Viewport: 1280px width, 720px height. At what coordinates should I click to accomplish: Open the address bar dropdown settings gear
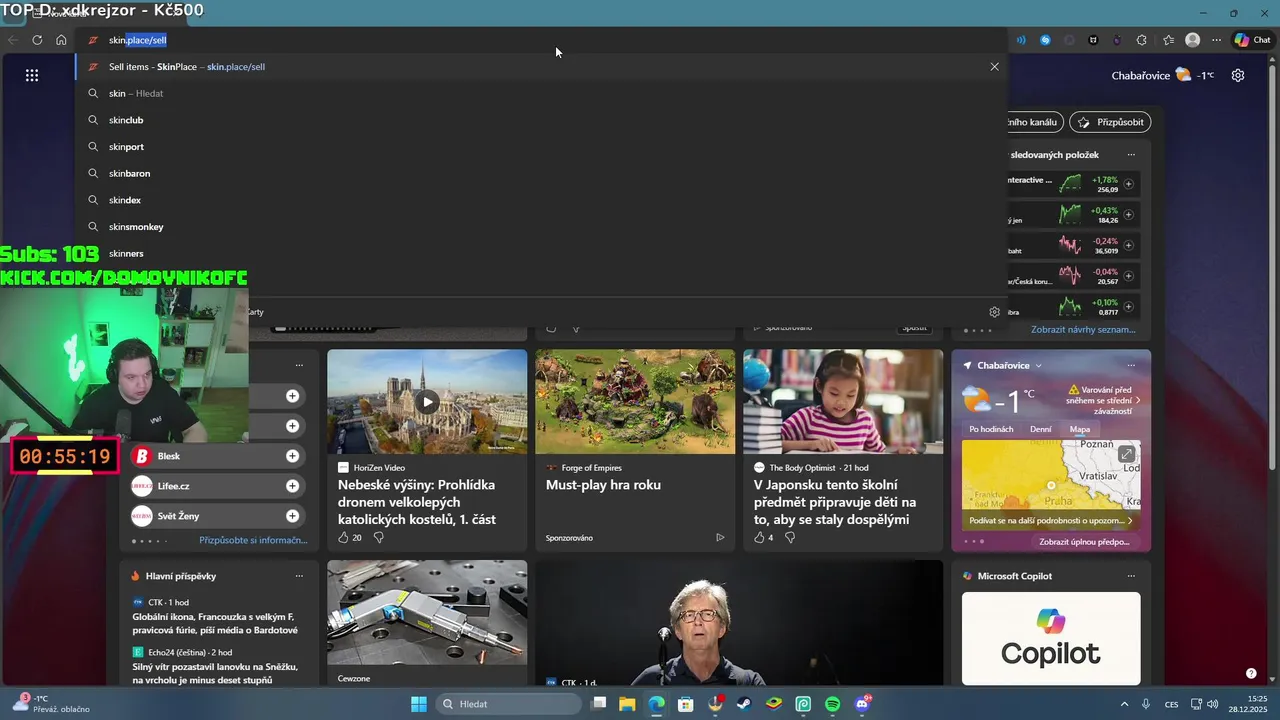(x=994, y=312)
